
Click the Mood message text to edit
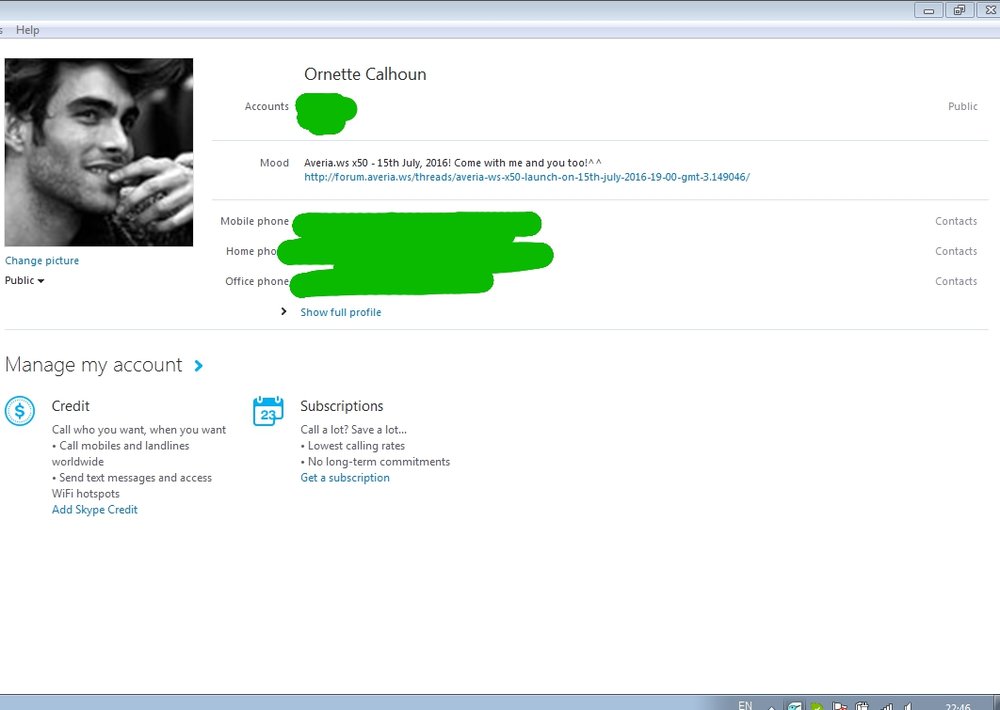(x=452, y=162)
